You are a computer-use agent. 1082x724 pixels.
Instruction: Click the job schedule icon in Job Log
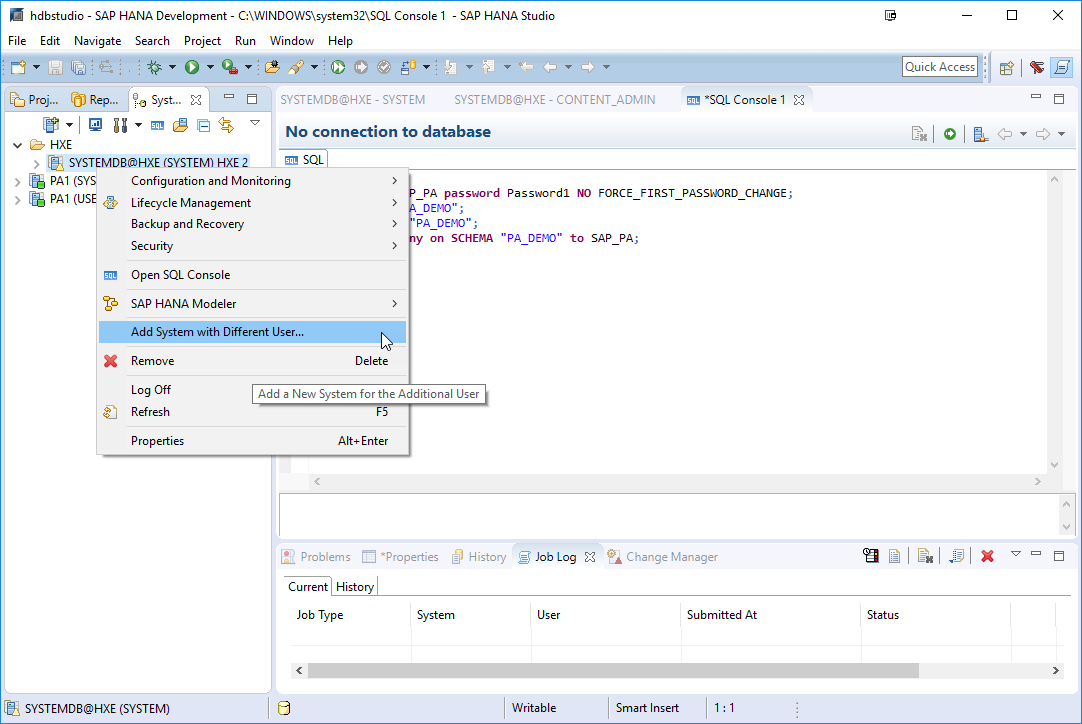tap(871, 556)
